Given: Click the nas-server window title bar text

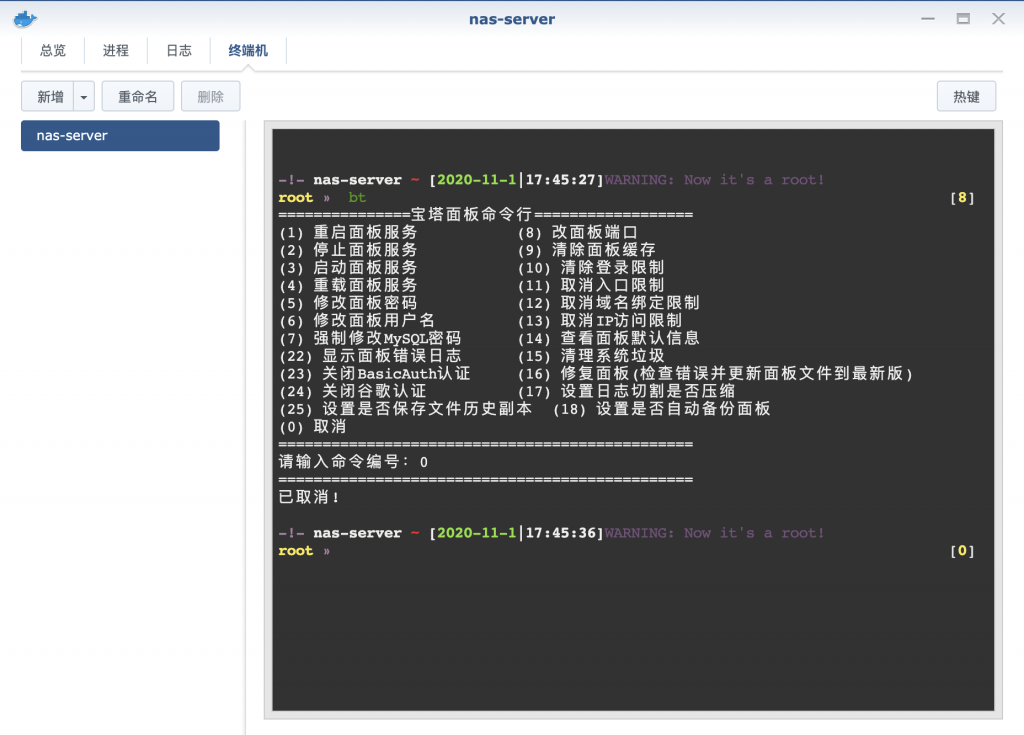Looking at the screenshot, I should [x=511, y=19].
